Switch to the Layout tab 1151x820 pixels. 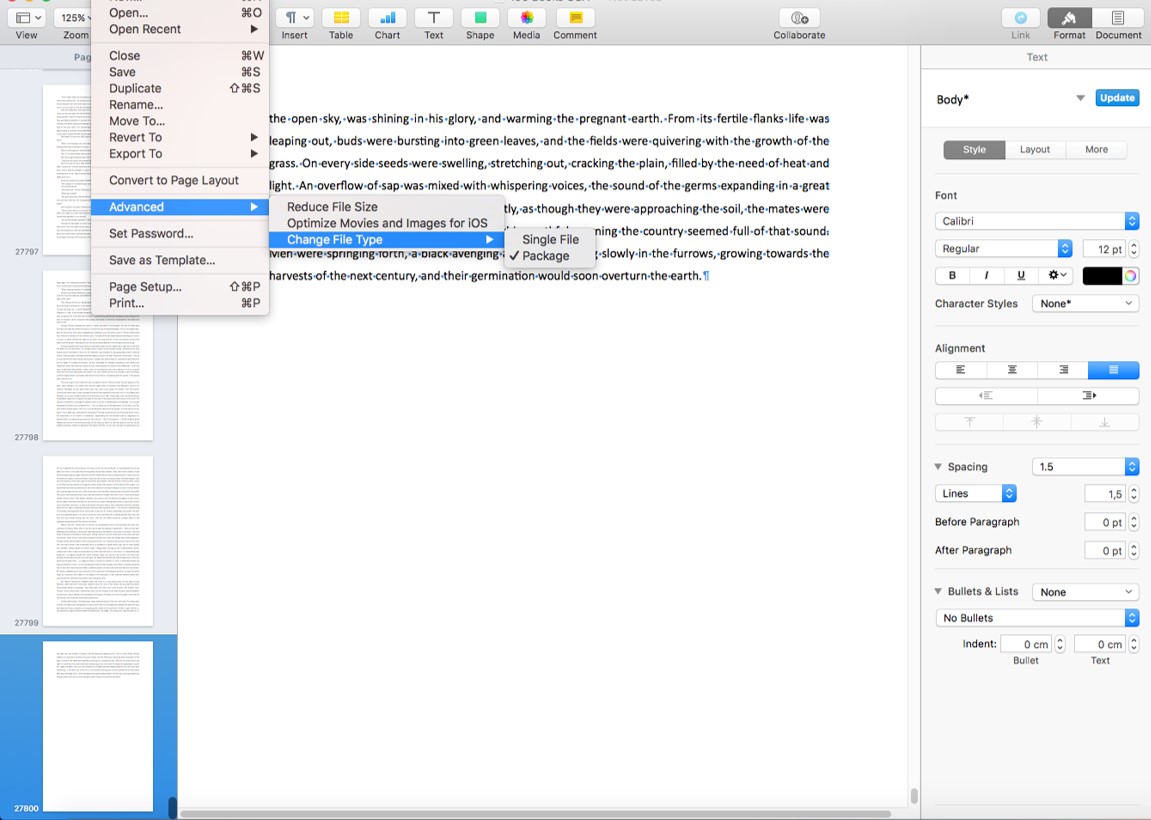click(1035, 149)
